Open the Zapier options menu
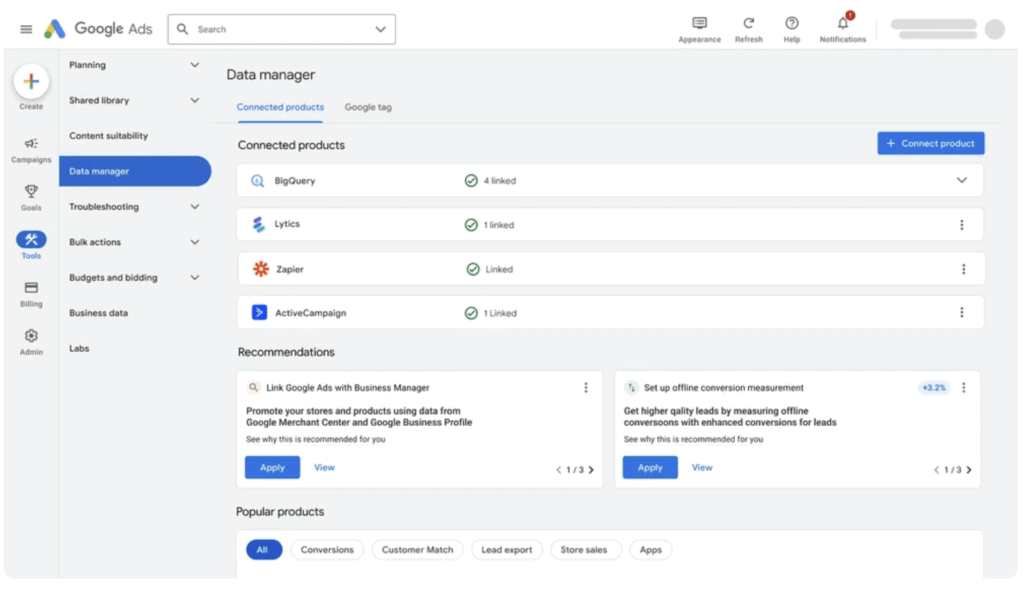 (x=962, y=268)
